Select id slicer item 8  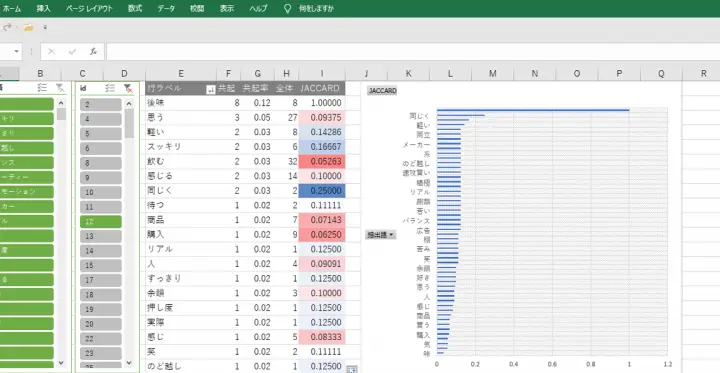[101, 164]
